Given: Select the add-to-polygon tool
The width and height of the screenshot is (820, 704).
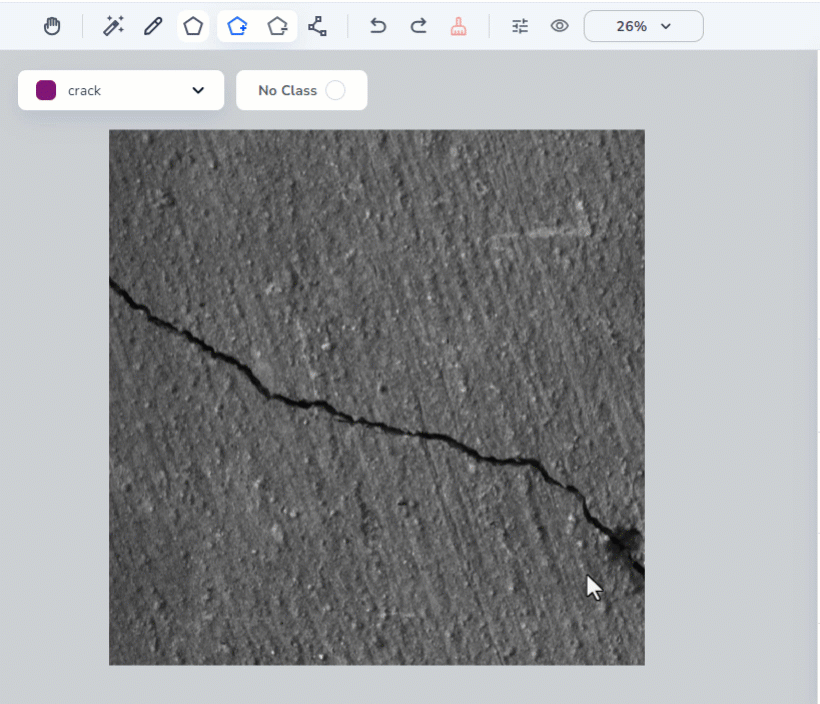Looking at the screenshot, I should (x=237, y=26).
